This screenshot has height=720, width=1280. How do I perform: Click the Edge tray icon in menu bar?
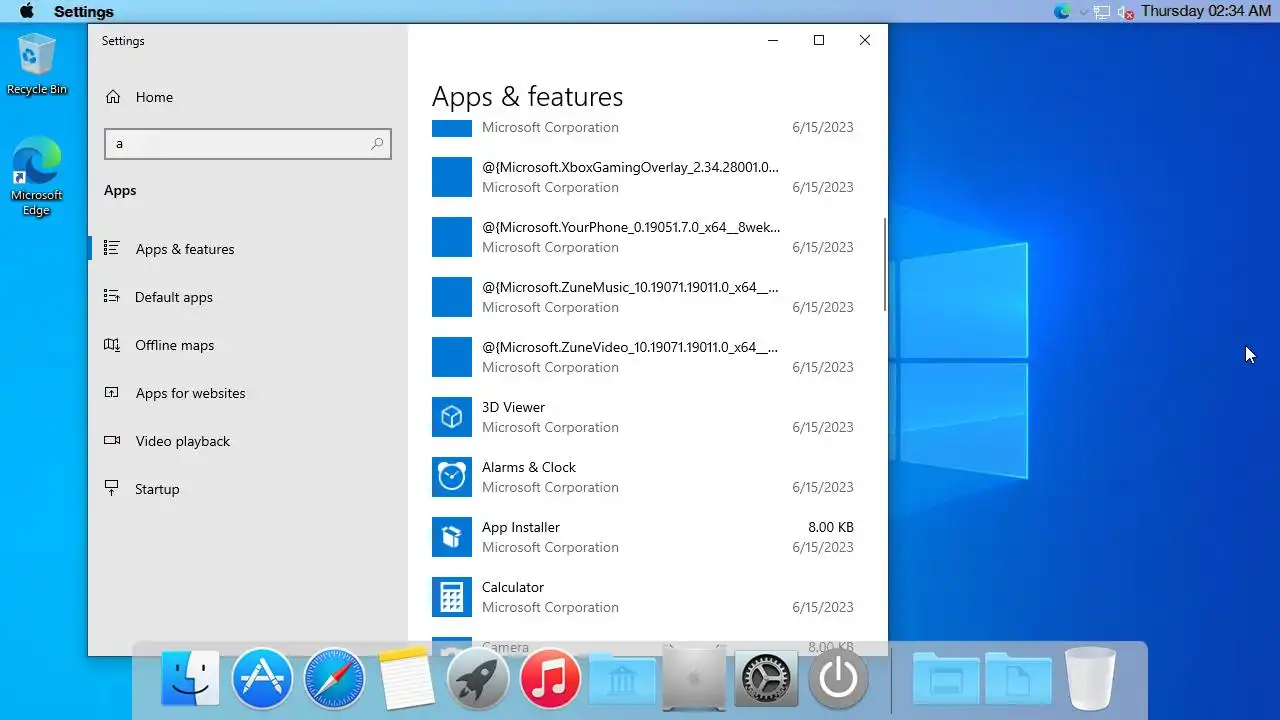(x=1062, y=12)
